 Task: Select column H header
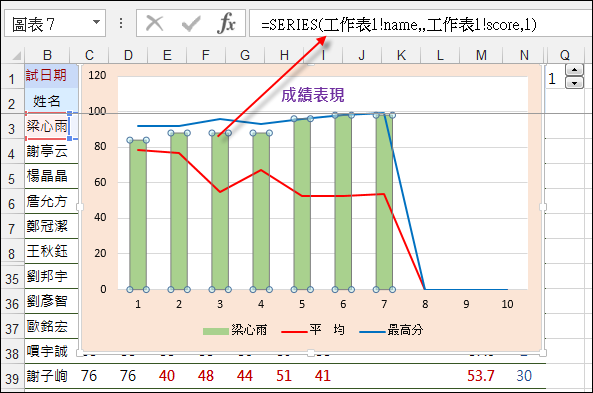point(284,56)
